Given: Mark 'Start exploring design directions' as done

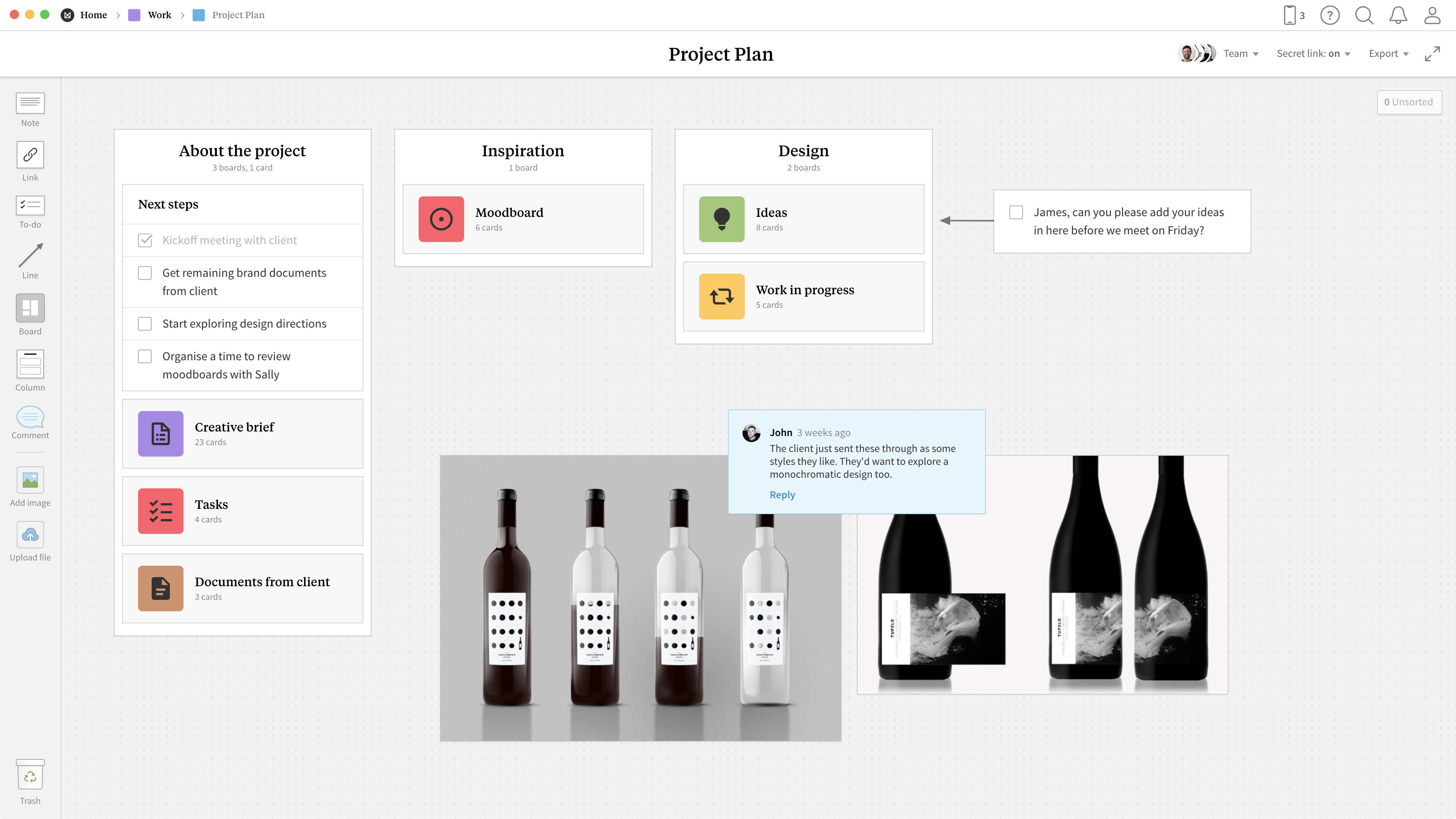Looking at the screenshot, I should (x=145, y=323).
